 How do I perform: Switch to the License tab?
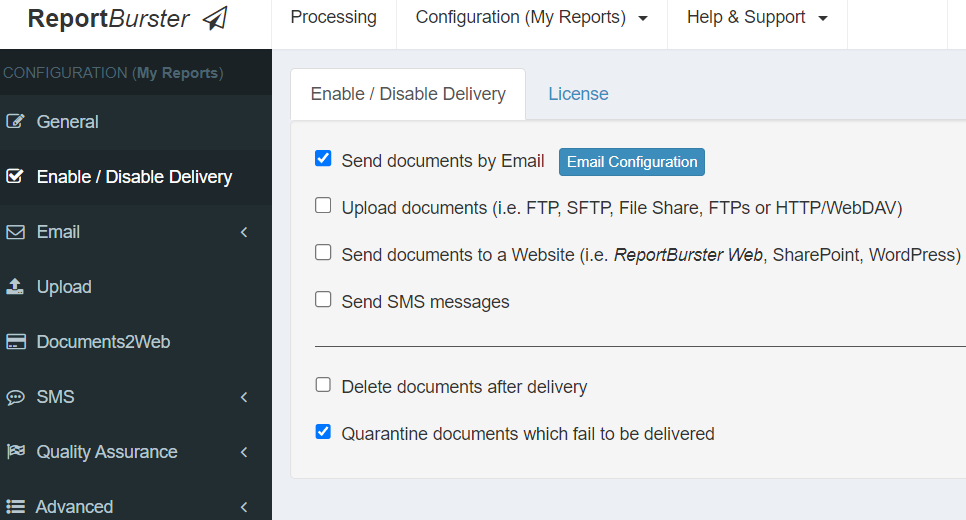tap(578, 94)
